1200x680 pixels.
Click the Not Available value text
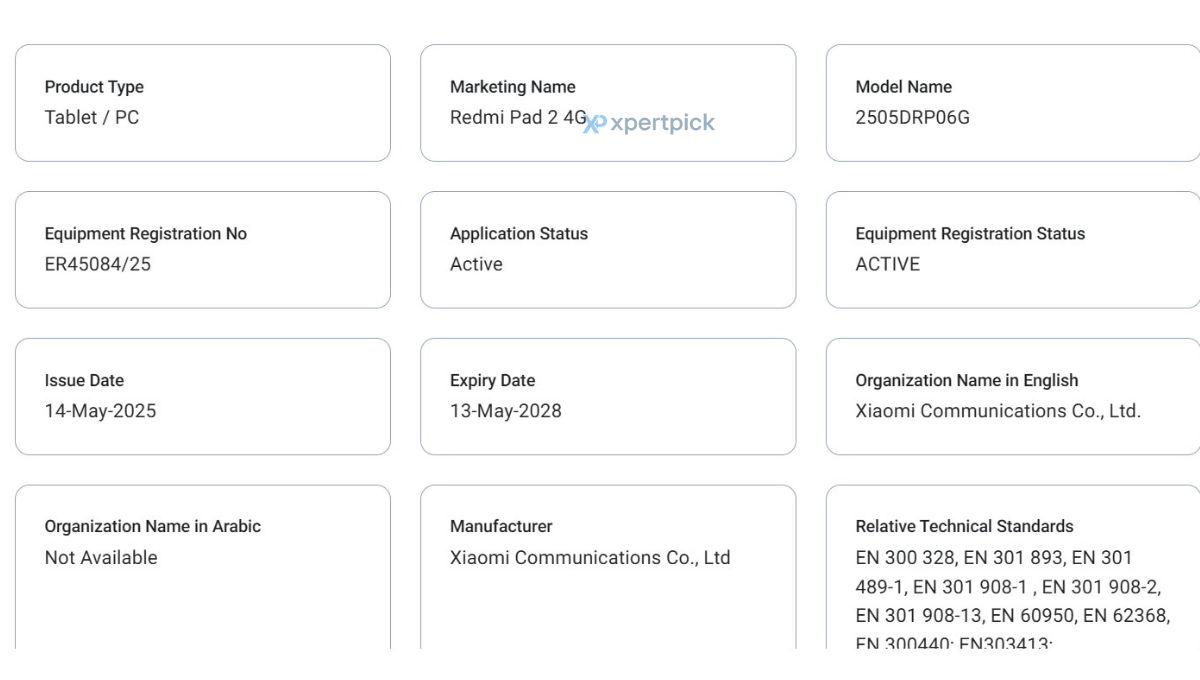click(101, 558)
